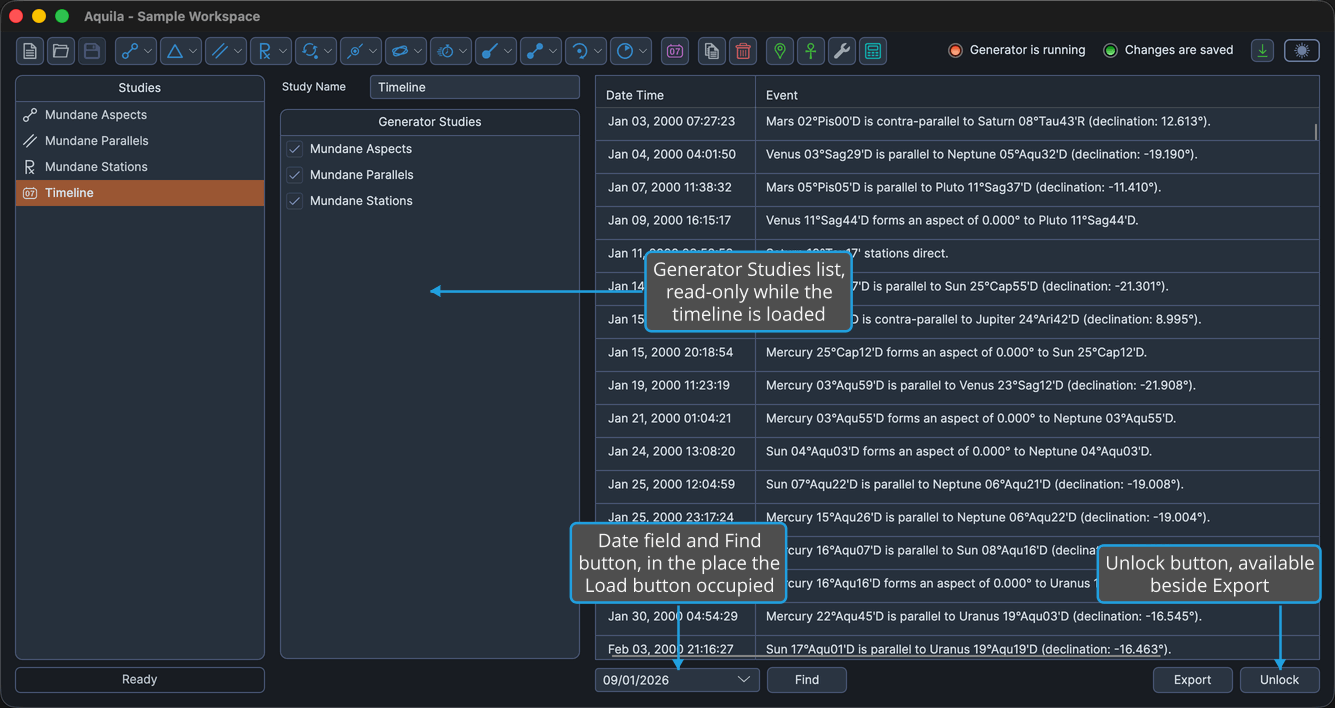Viewport: 1335px width, 708px height.
Task: Click the triangle pattern toolbar icon
Action: (x=175, y=51)
